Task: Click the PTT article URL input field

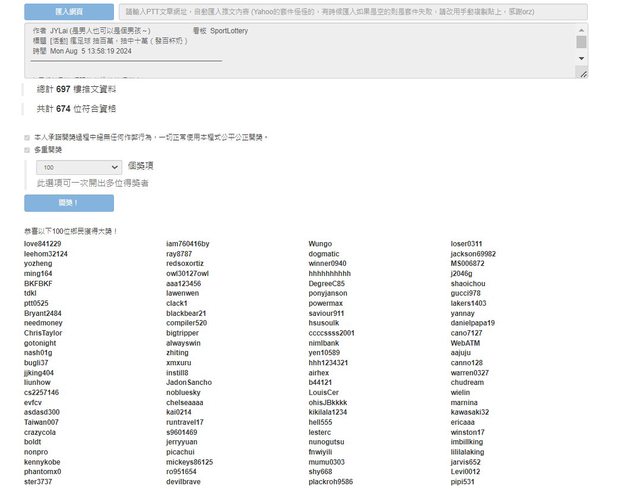Action: 352,12
